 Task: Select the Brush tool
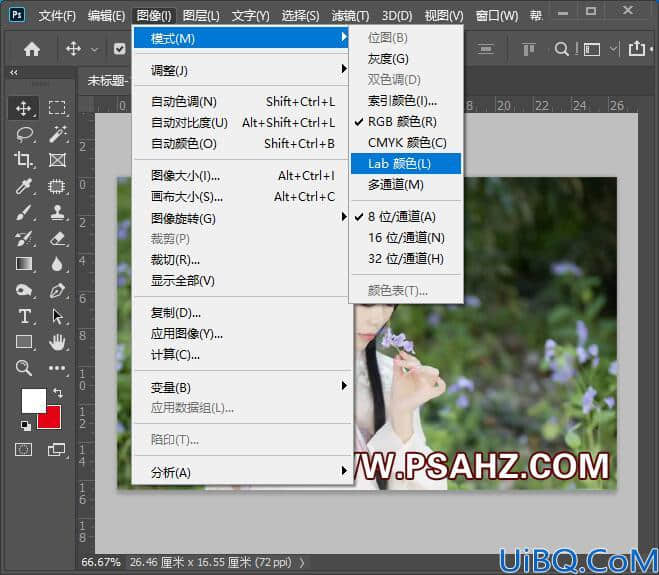pyautogui.click(x=24, y=213)
